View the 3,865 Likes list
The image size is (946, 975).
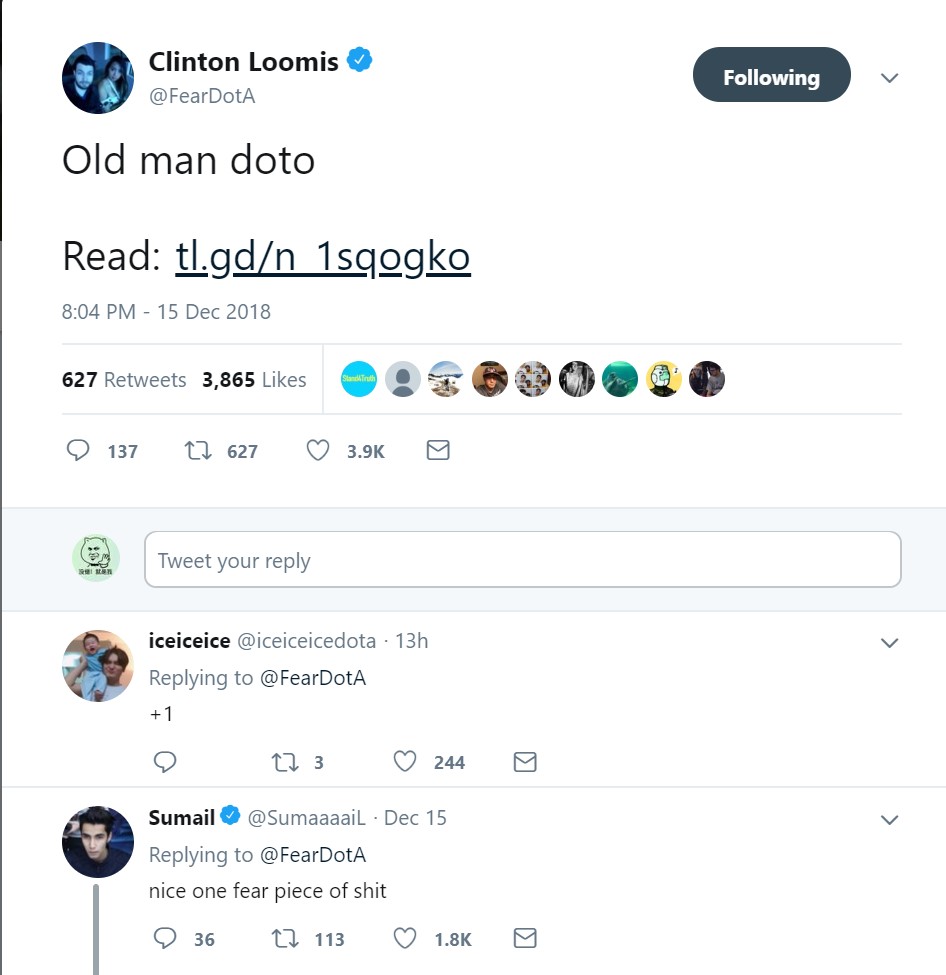tap(254, 380)
